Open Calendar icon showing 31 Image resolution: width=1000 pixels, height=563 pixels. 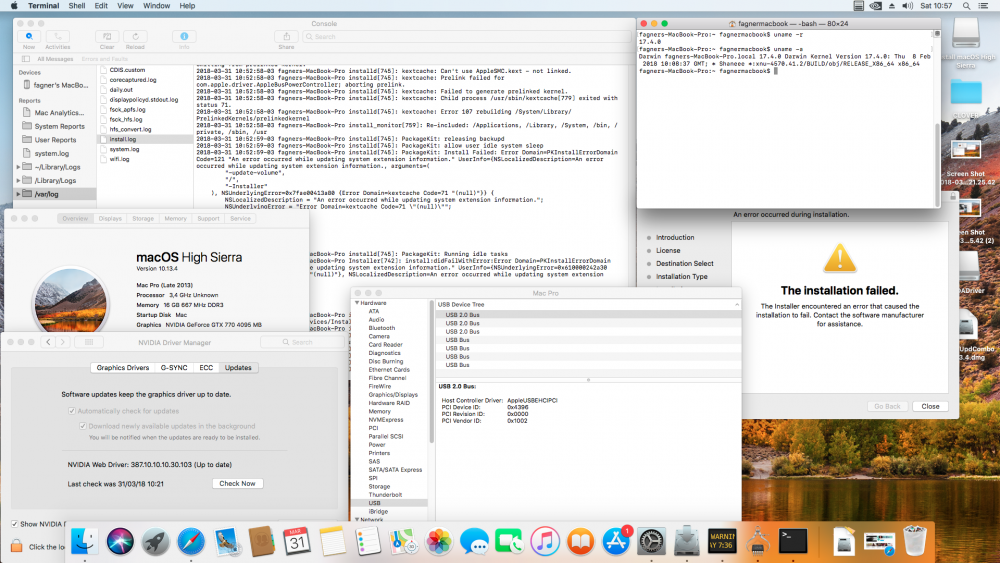(x=297, y=541)
